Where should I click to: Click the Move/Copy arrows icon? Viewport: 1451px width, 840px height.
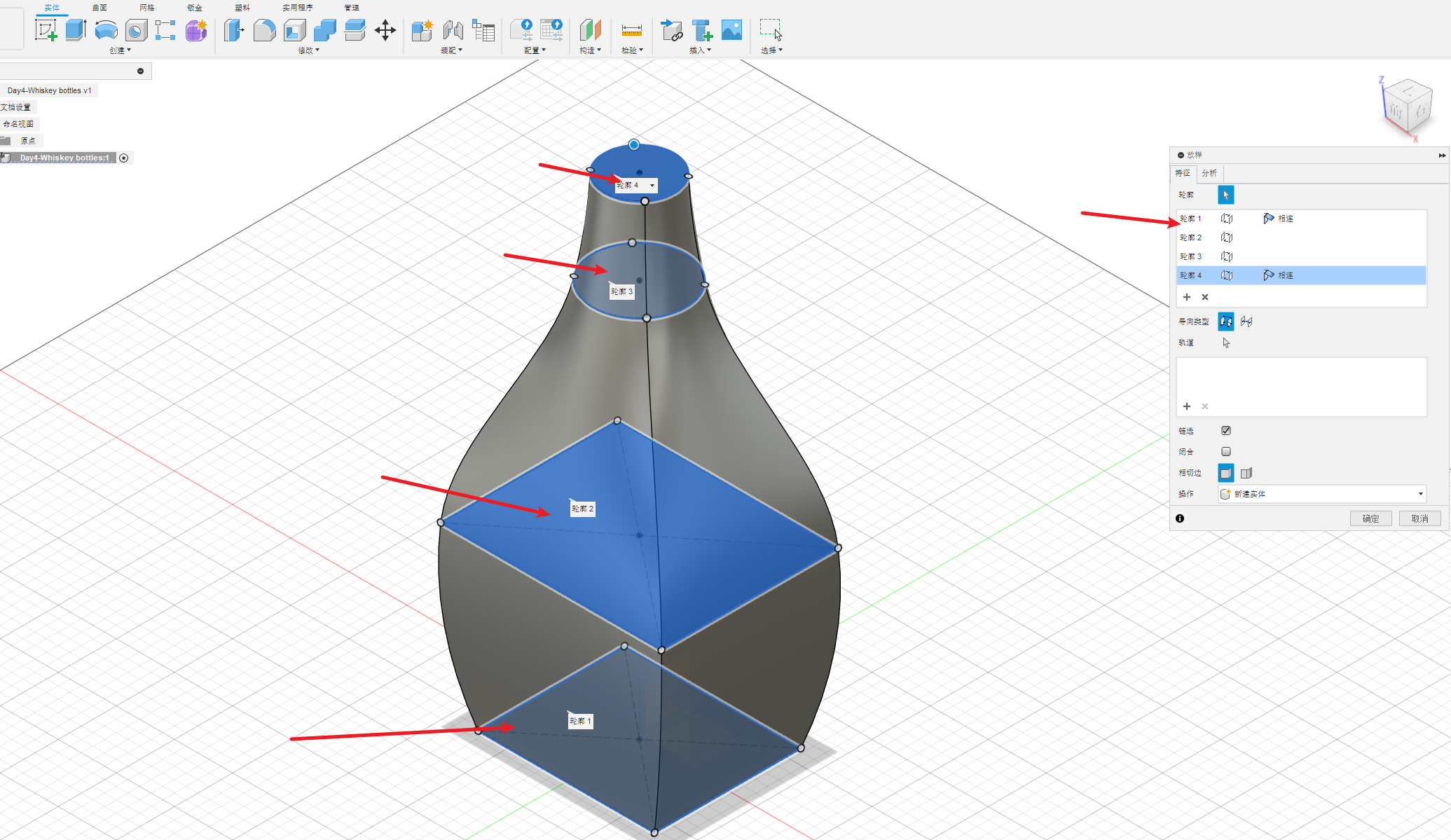click(385, 30)
